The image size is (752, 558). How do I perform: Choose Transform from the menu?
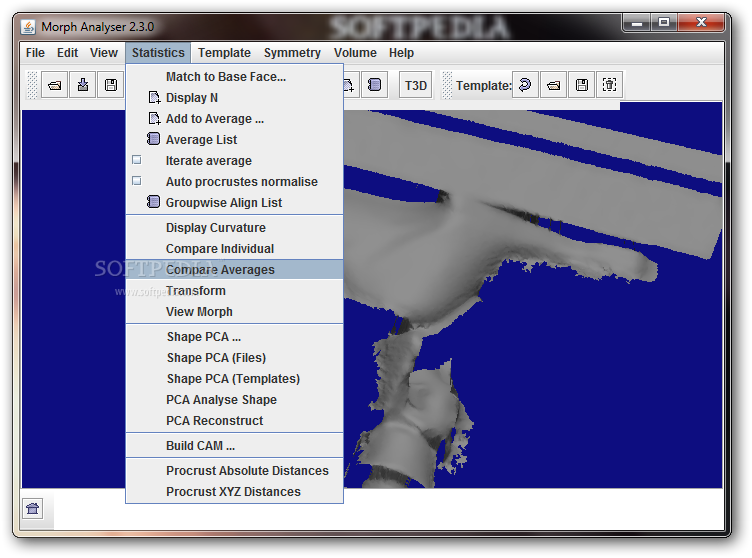click(x=235, y=291)
